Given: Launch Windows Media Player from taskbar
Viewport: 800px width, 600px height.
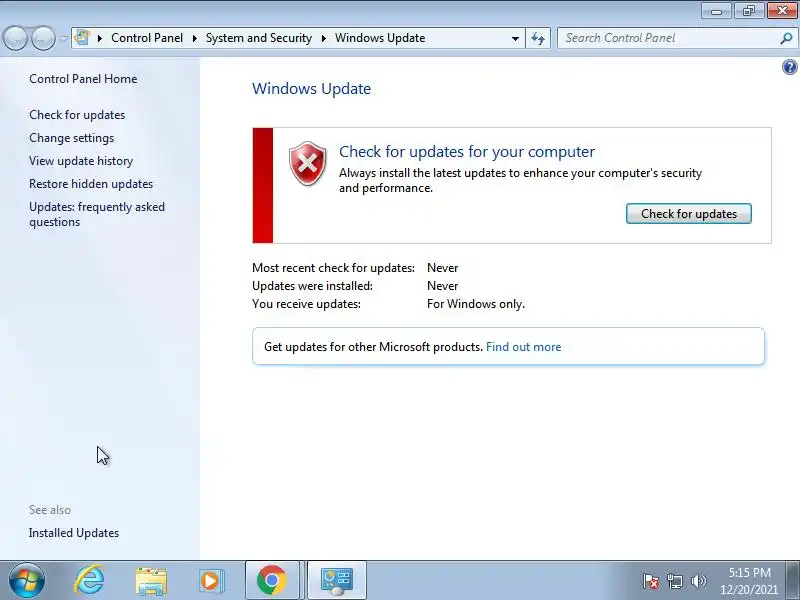Looking at the screenshot, I should (x=211, y=581).
